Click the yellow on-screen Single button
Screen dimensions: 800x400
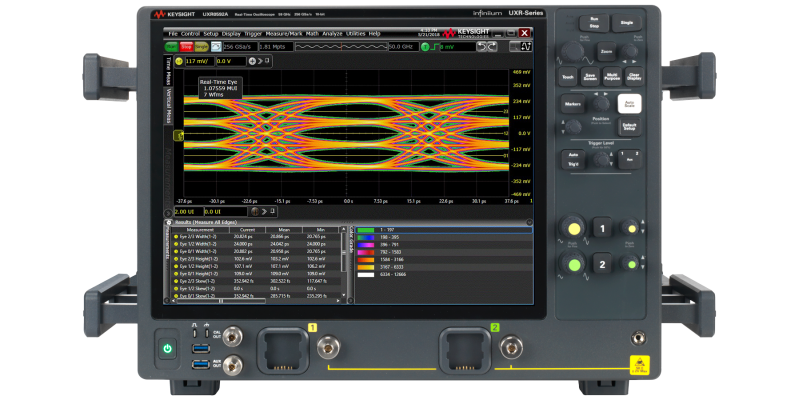pos(202,47)
